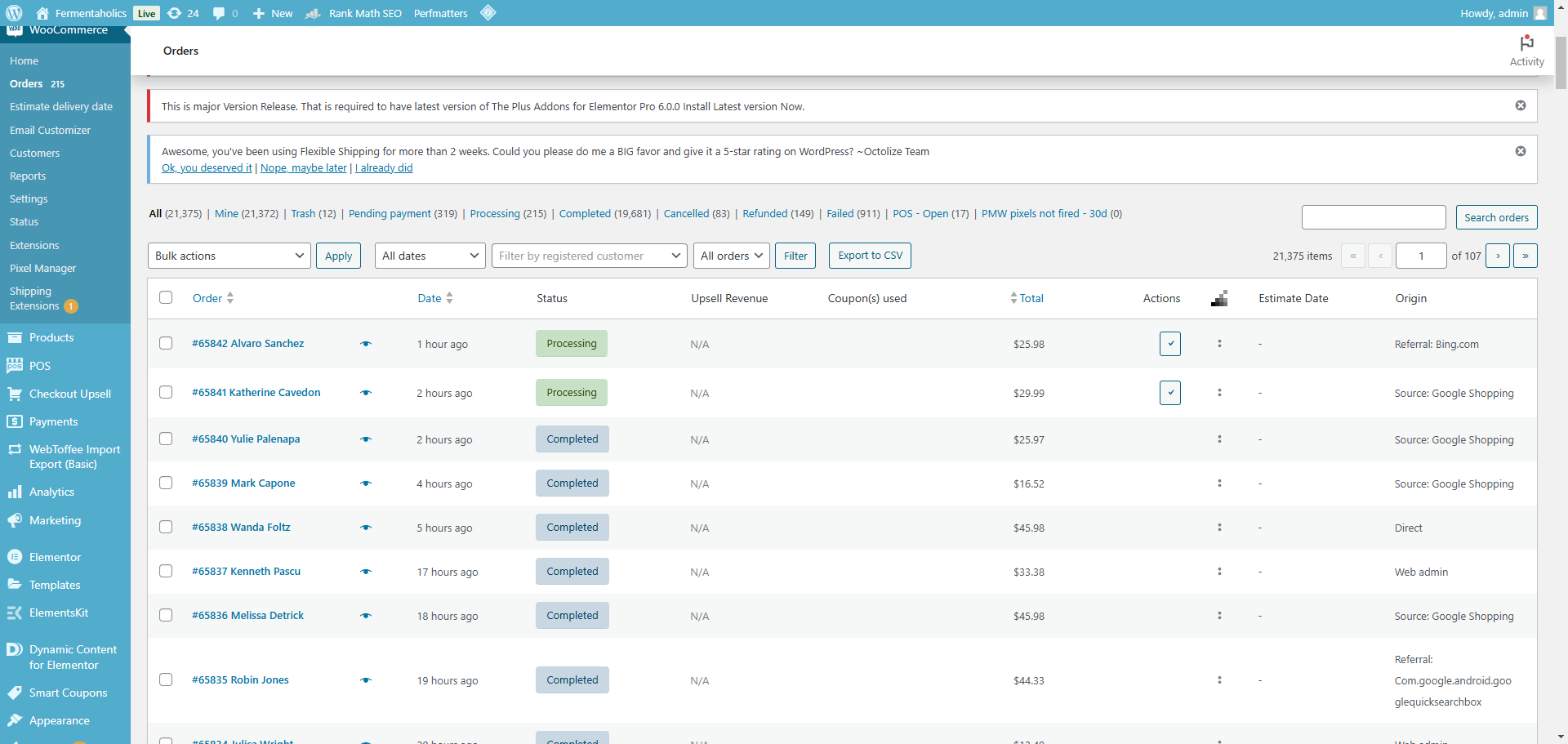The image size is (1568, 744).
Task: Open the All dates dropdown
Action: [x=430, y=256]
